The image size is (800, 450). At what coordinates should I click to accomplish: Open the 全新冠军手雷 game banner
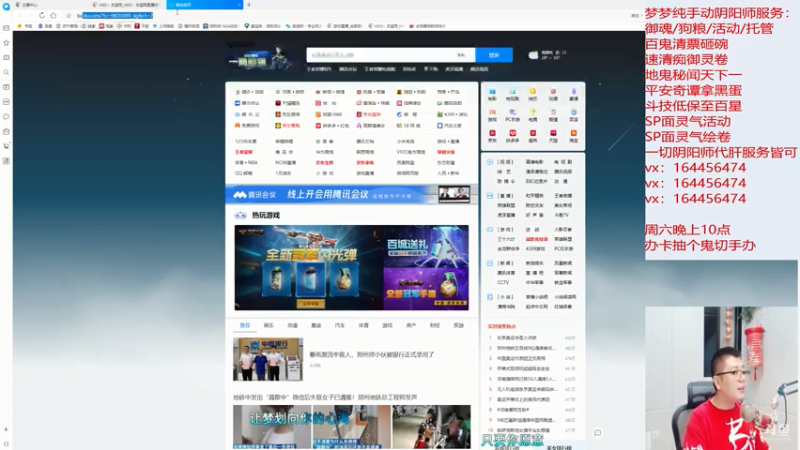point(426,289)
